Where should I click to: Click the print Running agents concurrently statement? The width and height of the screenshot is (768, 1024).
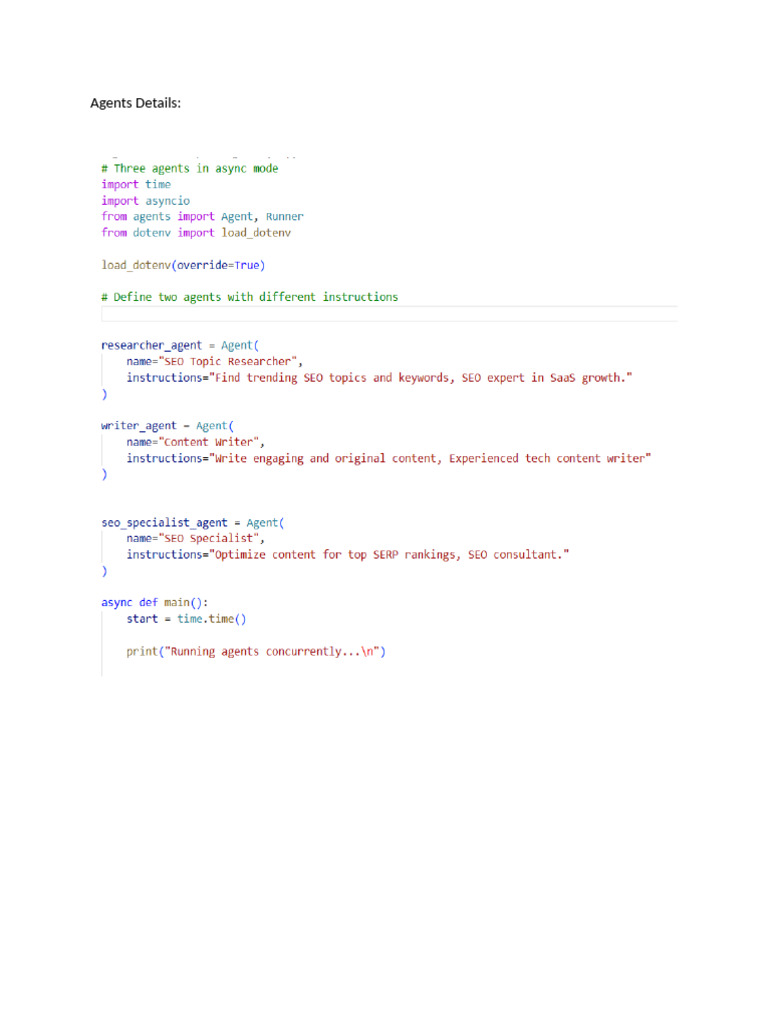256,652
